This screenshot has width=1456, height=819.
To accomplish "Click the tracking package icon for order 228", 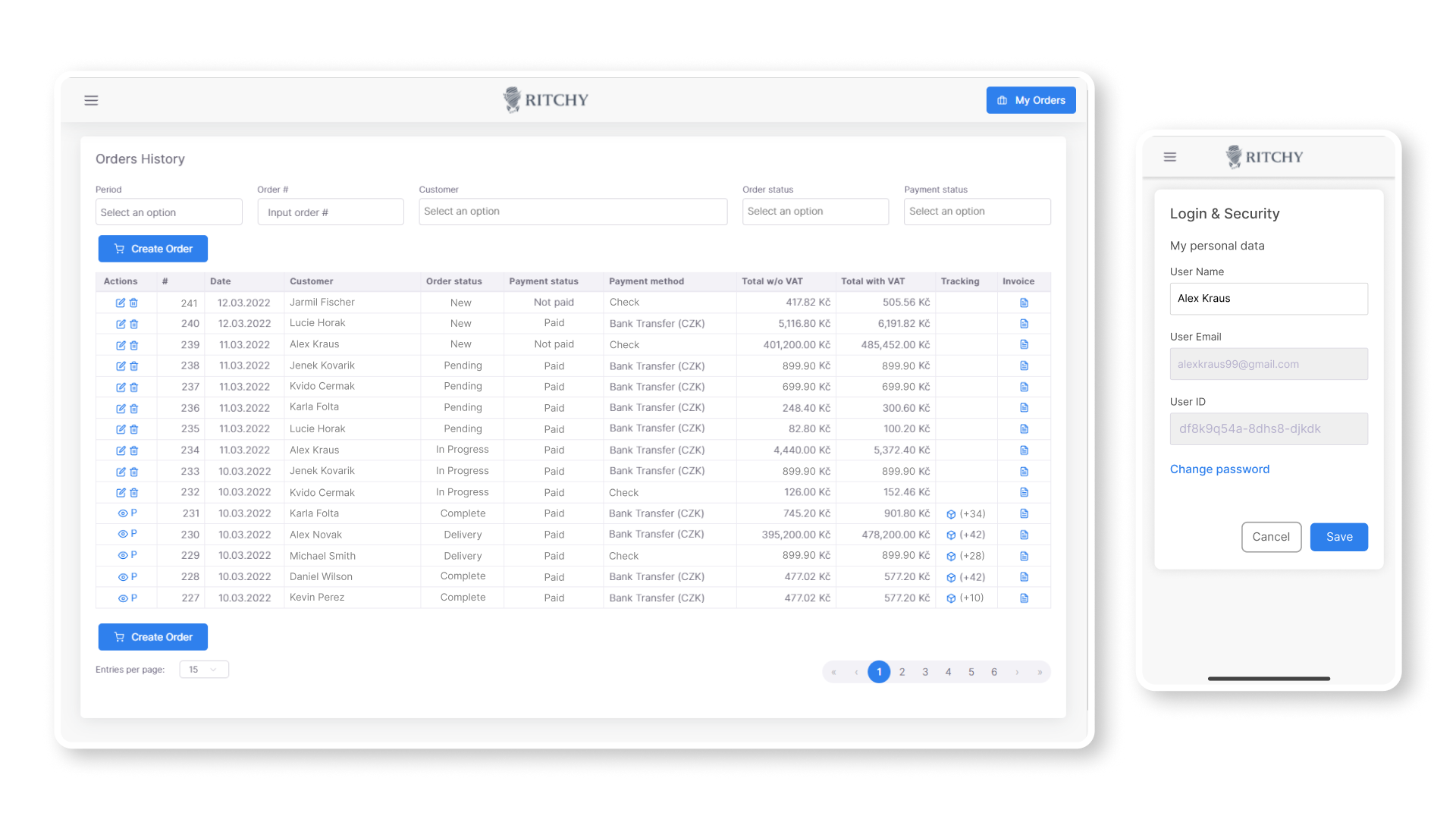I will (951, 577).
